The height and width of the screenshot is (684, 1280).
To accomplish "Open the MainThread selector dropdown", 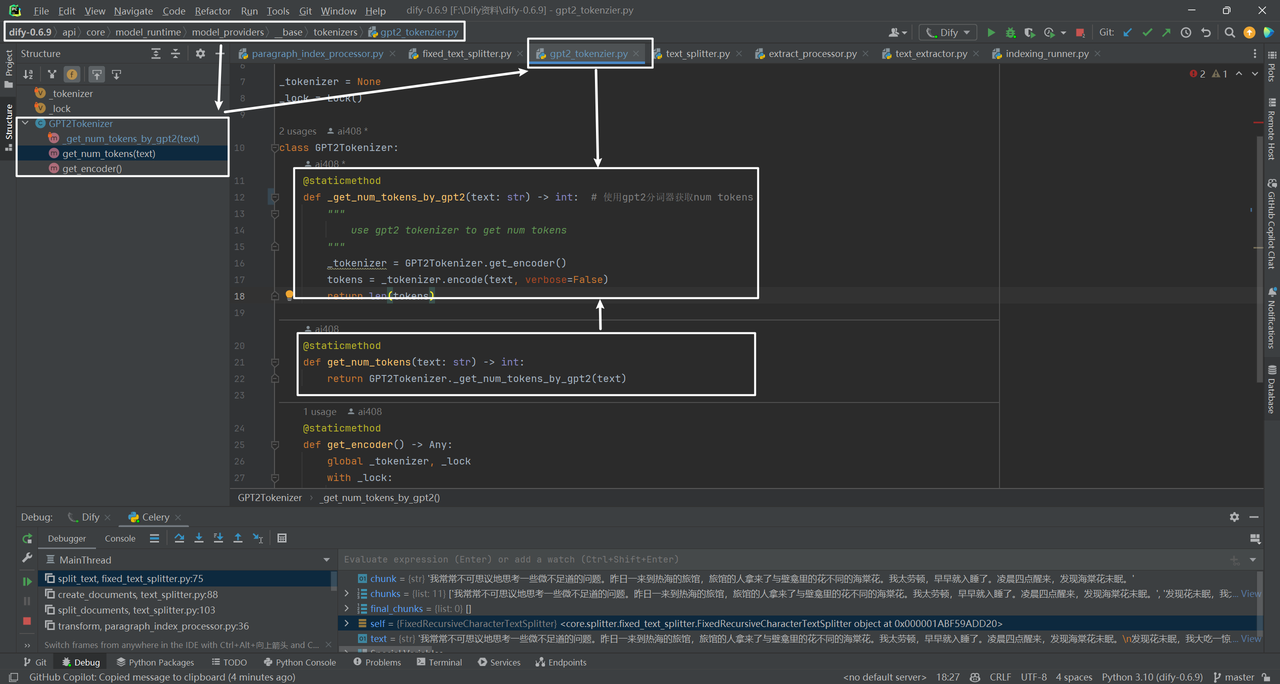I will (326, 560).
